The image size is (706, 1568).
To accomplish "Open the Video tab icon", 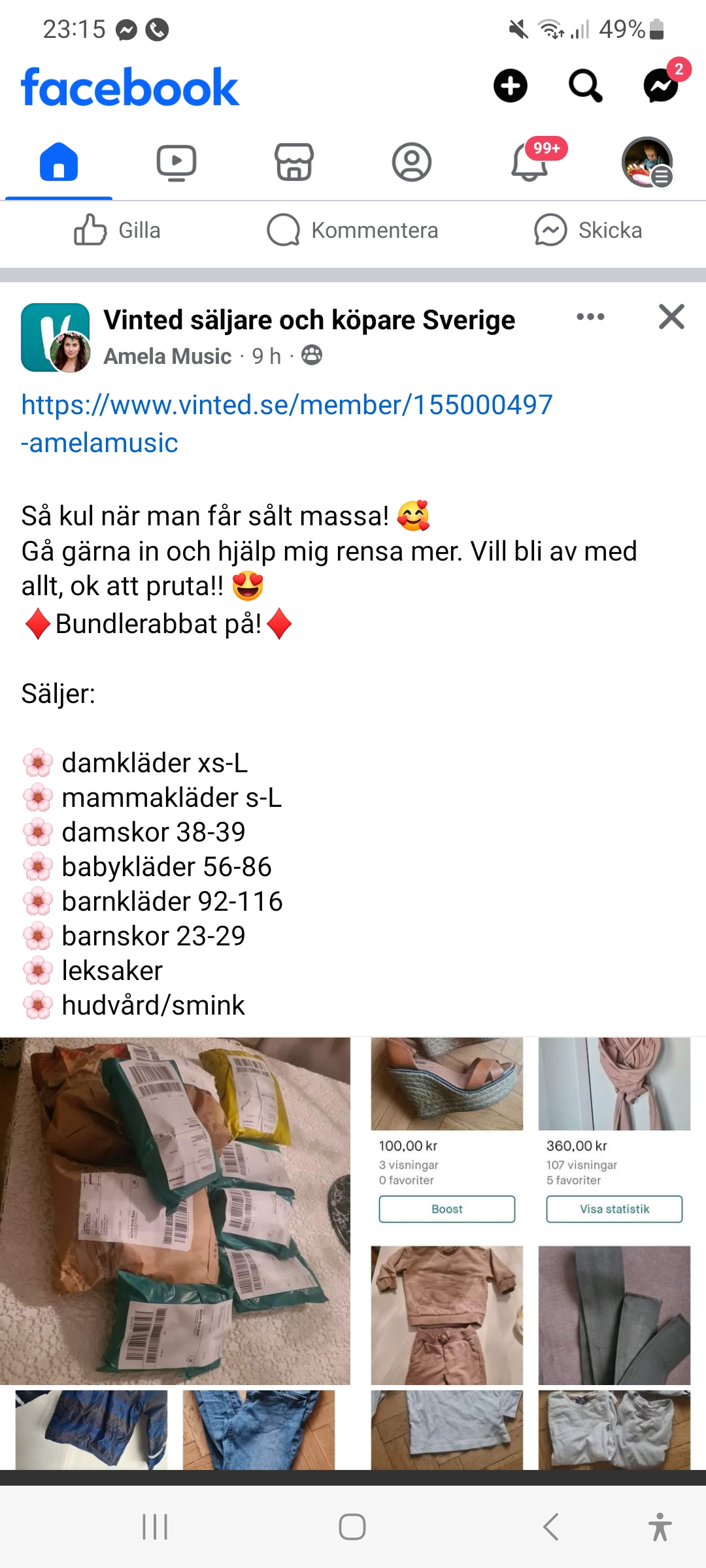I will click(x=176, y=162).
